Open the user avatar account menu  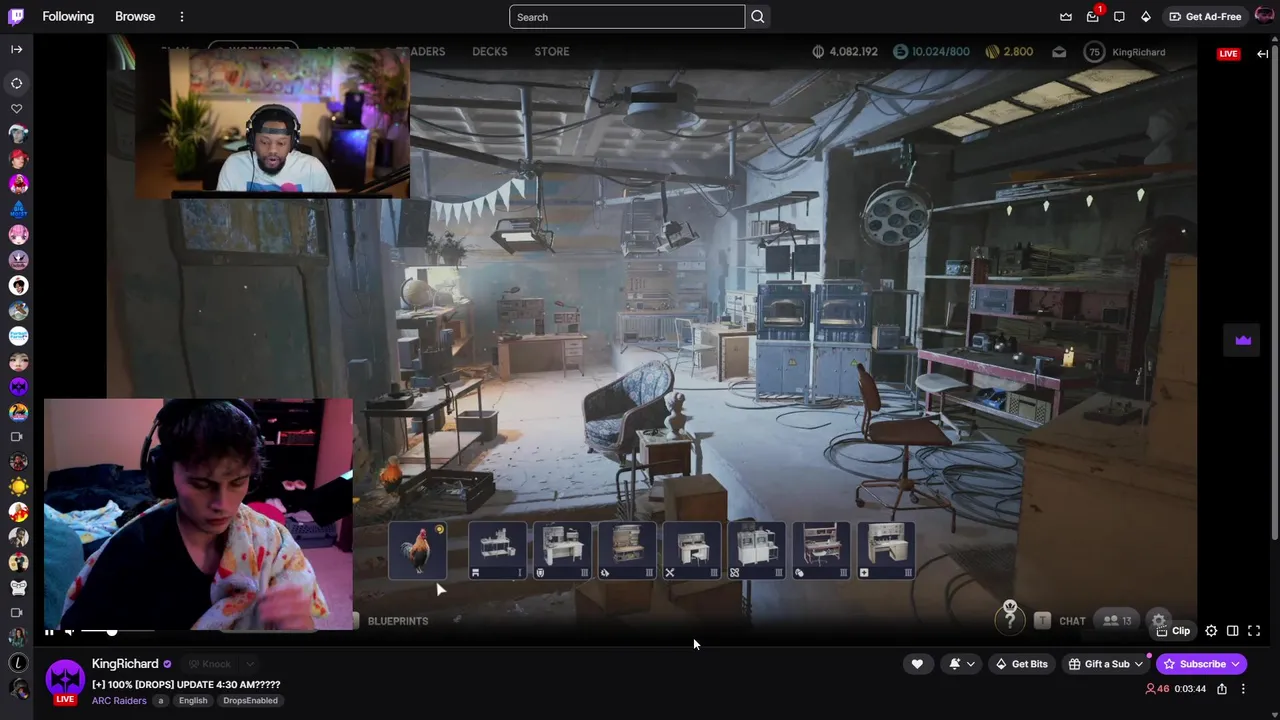pos(1264,16)
